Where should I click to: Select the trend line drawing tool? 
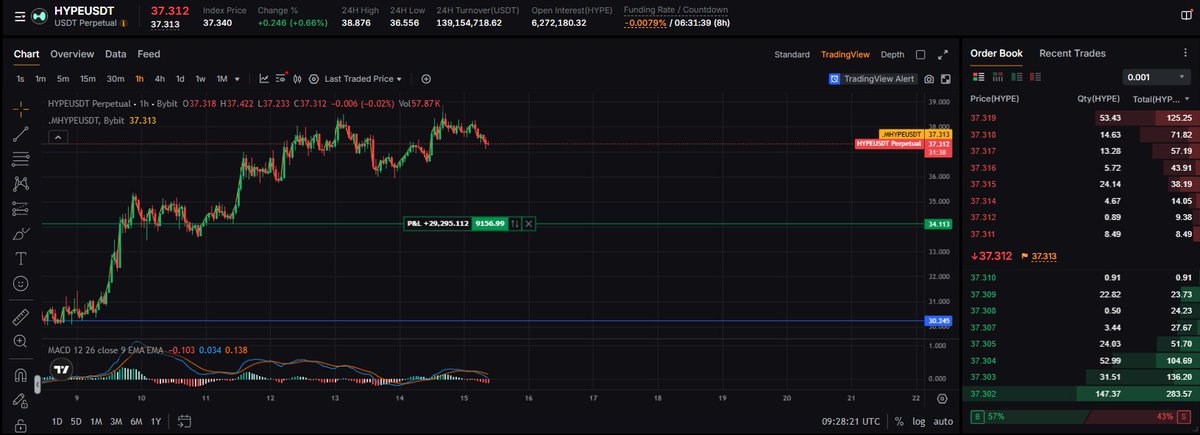[x=20, y=133]
